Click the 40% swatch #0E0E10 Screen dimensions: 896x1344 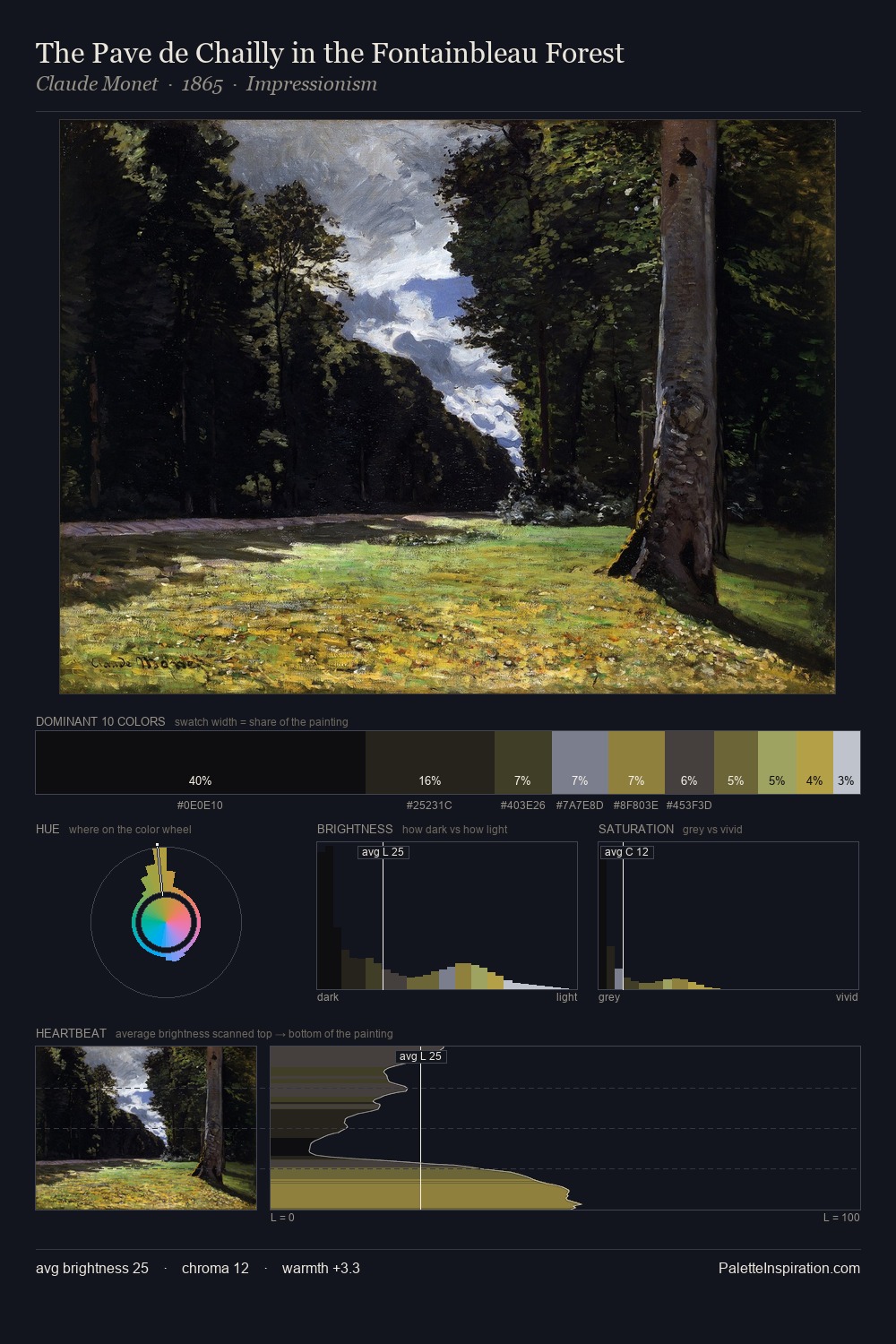point(201,762)
